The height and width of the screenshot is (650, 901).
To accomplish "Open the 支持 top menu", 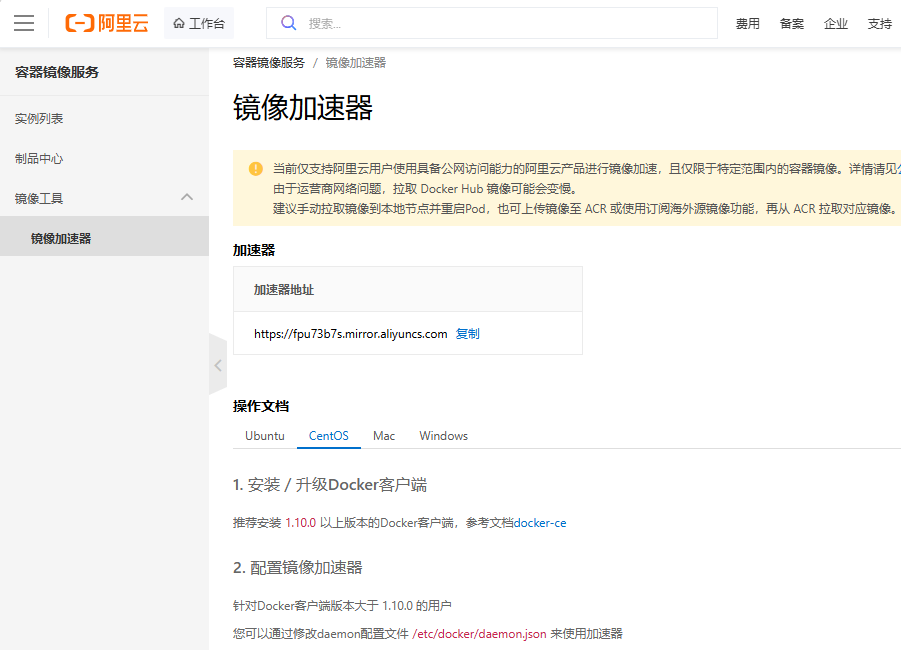I will pyautogui.click(x=880, y=24).
